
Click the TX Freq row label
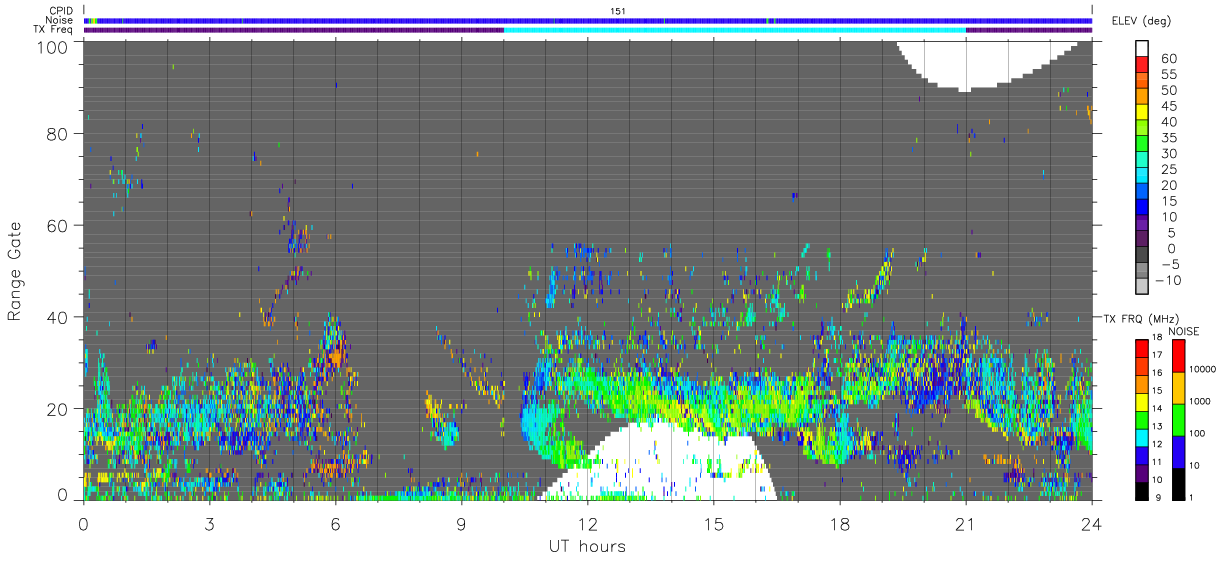coord(55,30)
